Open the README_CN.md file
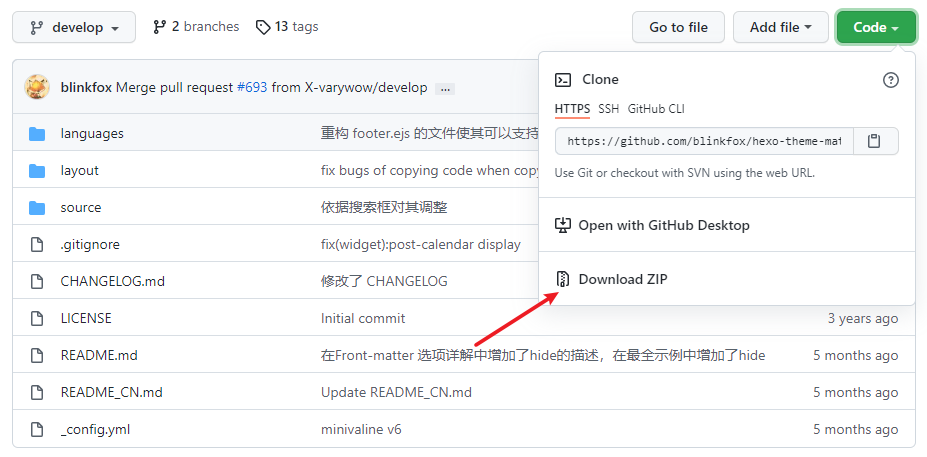 click(112, 392)
